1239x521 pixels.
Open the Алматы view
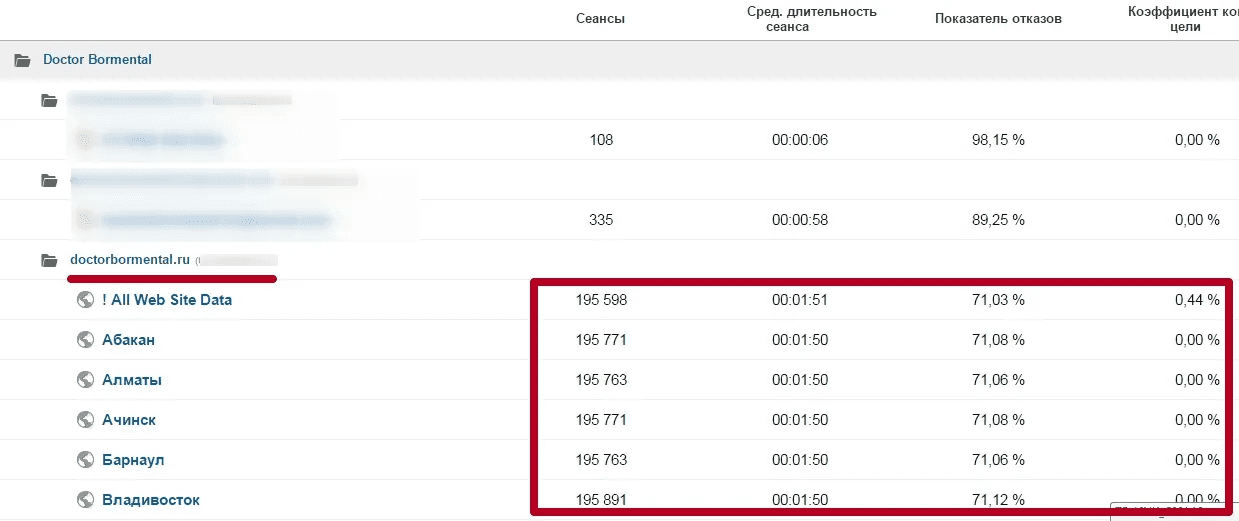coord(132,380)
